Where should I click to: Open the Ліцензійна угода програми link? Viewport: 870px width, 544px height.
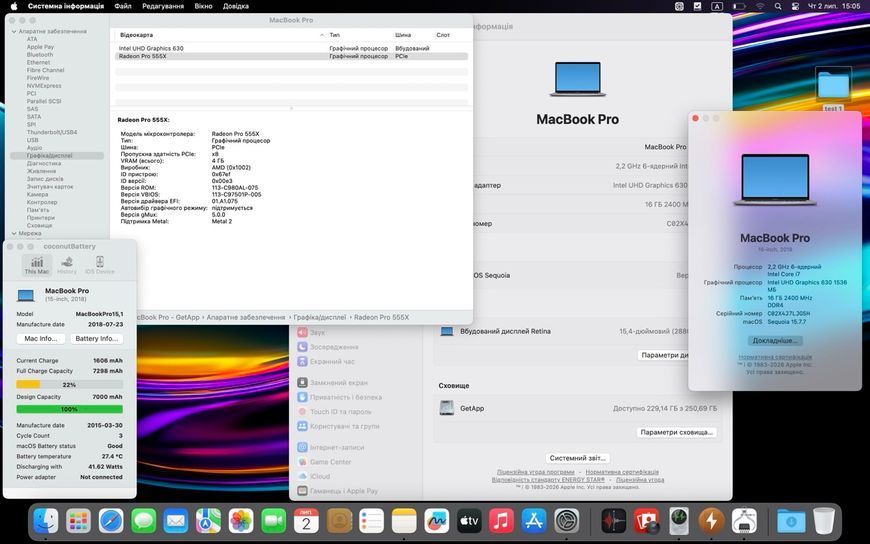(x=535, y=472)
